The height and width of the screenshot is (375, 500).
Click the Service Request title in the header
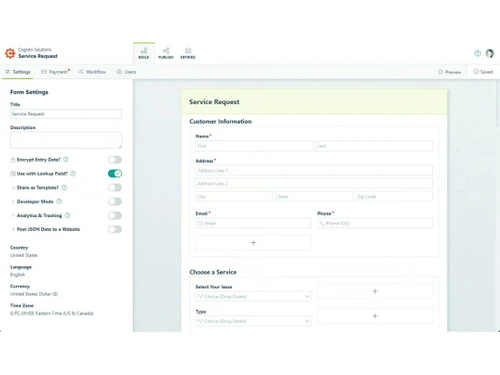click(38, 56)
